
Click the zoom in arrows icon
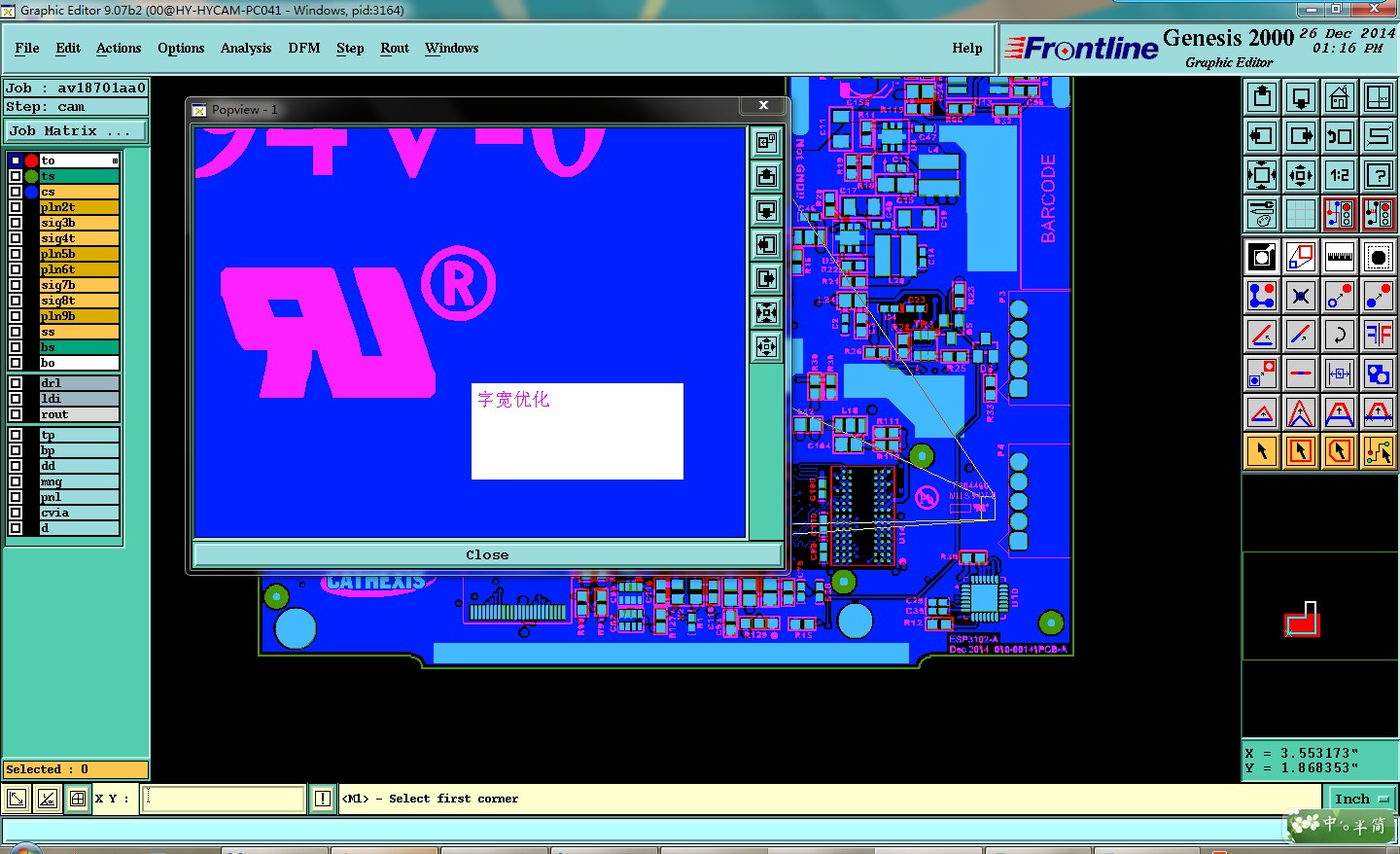tap(1262, 175)
